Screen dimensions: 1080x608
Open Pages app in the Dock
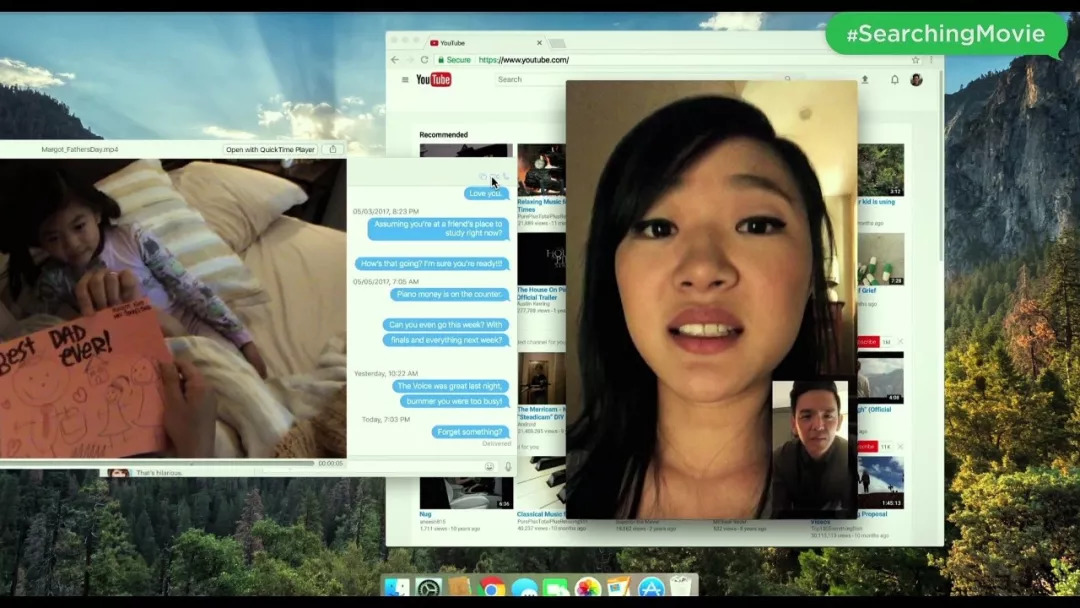[619, 588]
